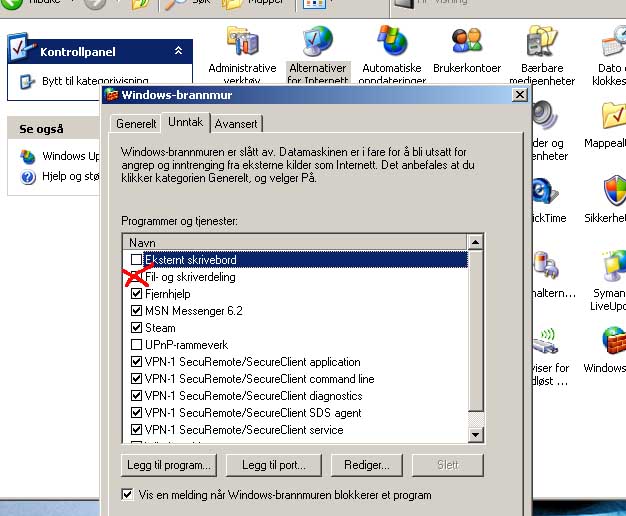
Task: Click the Views toolbar icon
Action: [x=314, y=4]
